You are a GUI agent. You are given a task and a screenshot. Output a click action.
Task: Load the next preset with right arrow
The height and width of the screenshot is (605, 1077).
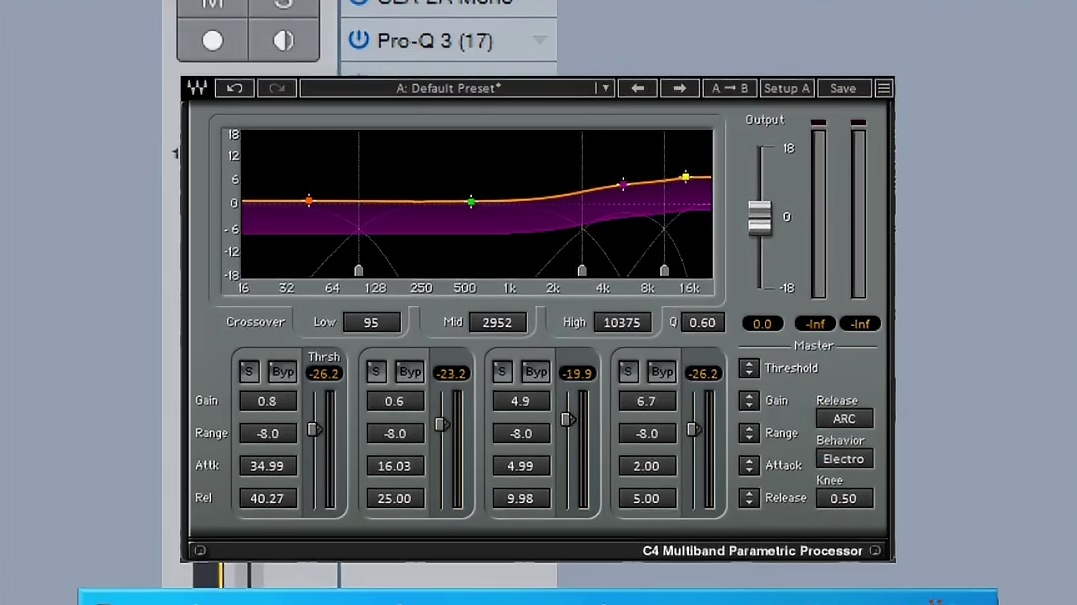pos(679,88)
